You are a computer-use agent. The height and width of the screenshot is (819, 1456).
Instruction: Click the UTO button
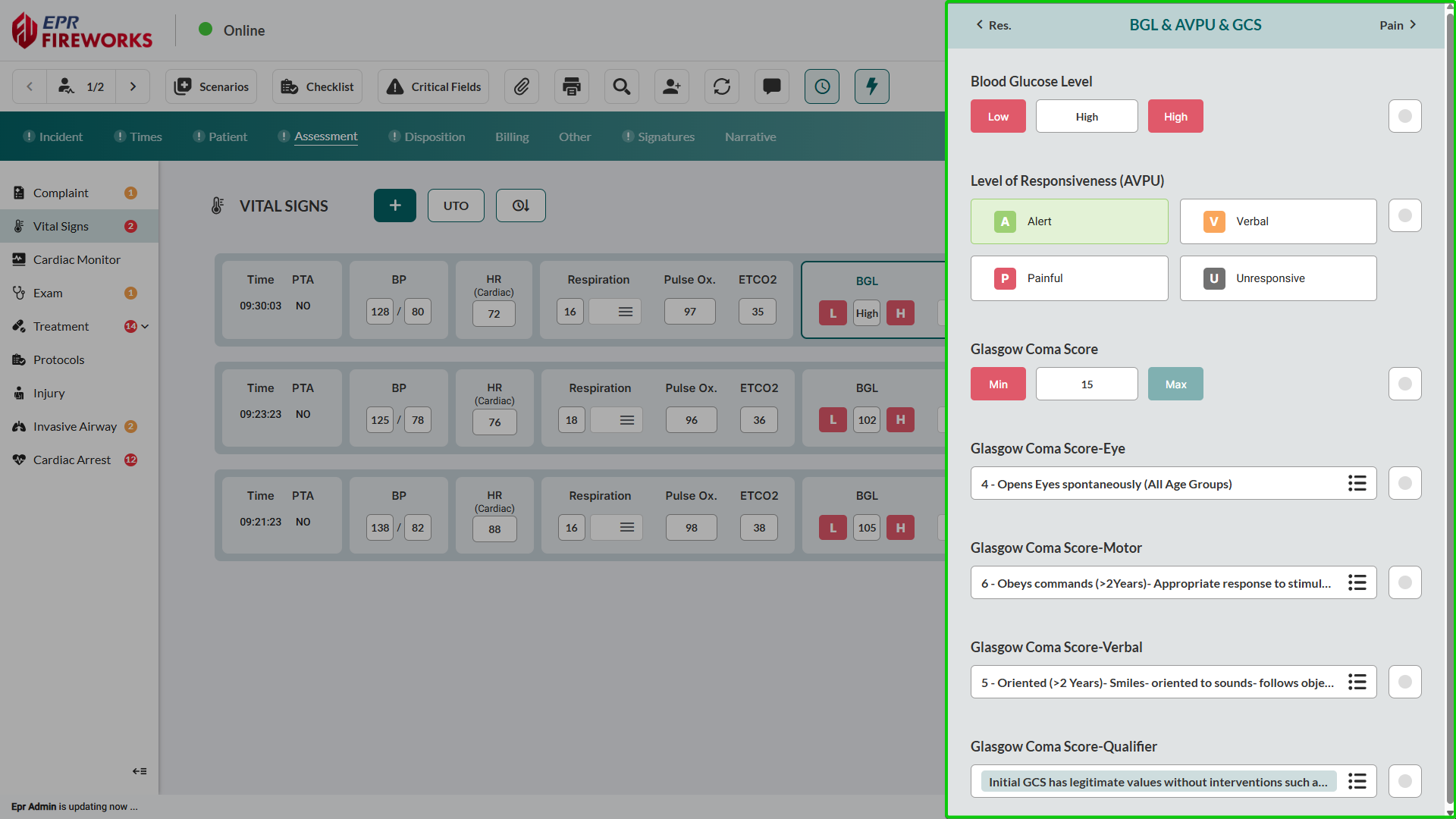[x=455, y=206]
